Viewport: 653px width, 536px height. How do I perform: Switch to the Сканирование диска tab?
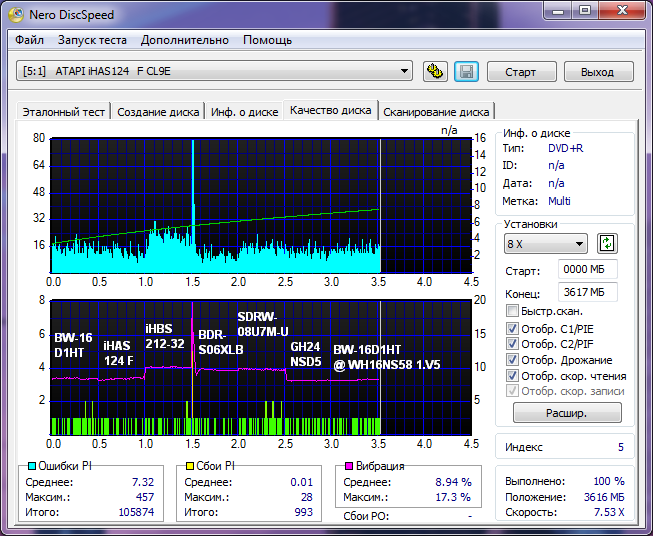[x=436, y=112]
